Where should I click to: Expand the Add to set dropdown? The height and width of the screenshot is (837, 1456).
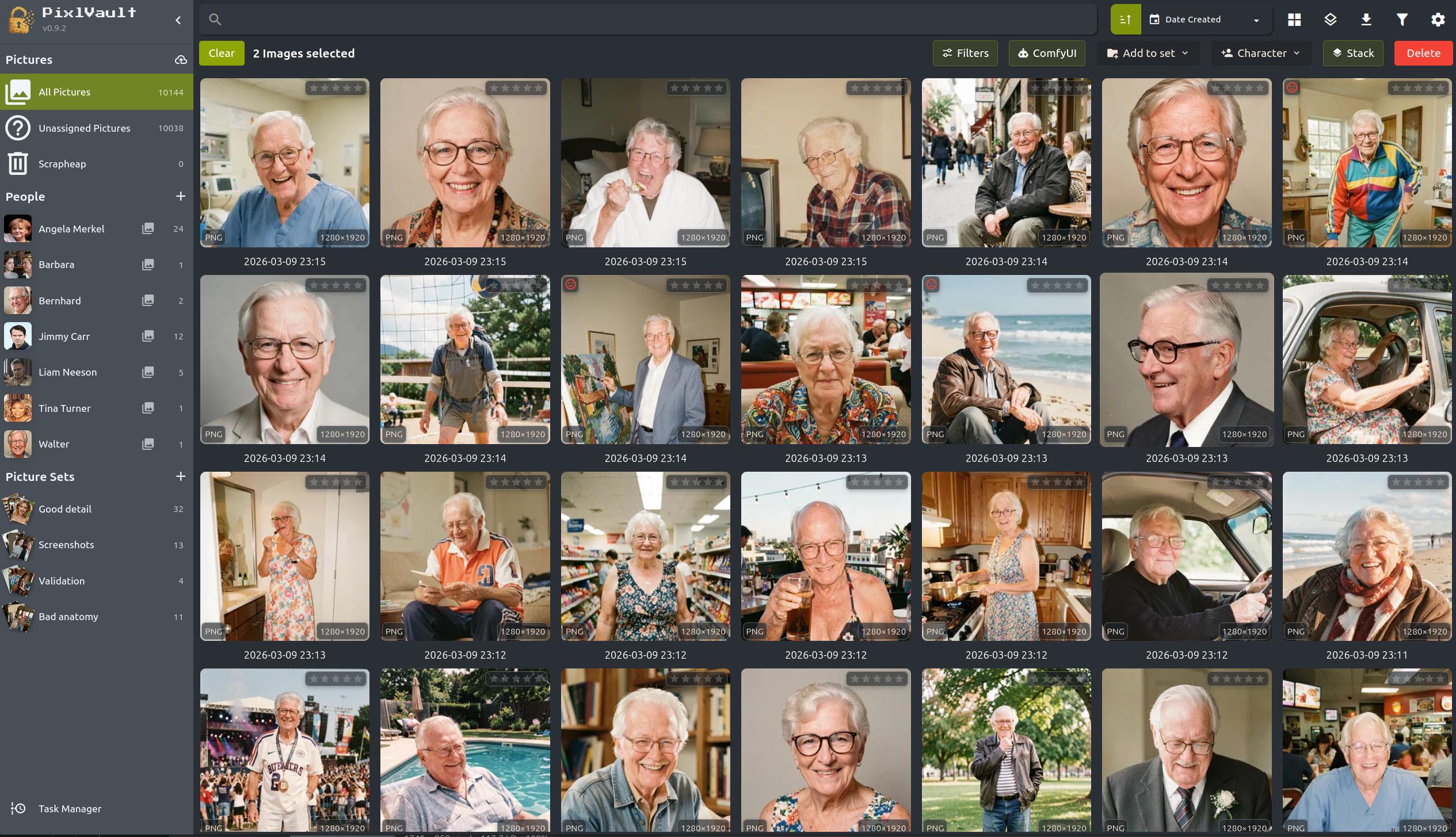[1148, 53]
